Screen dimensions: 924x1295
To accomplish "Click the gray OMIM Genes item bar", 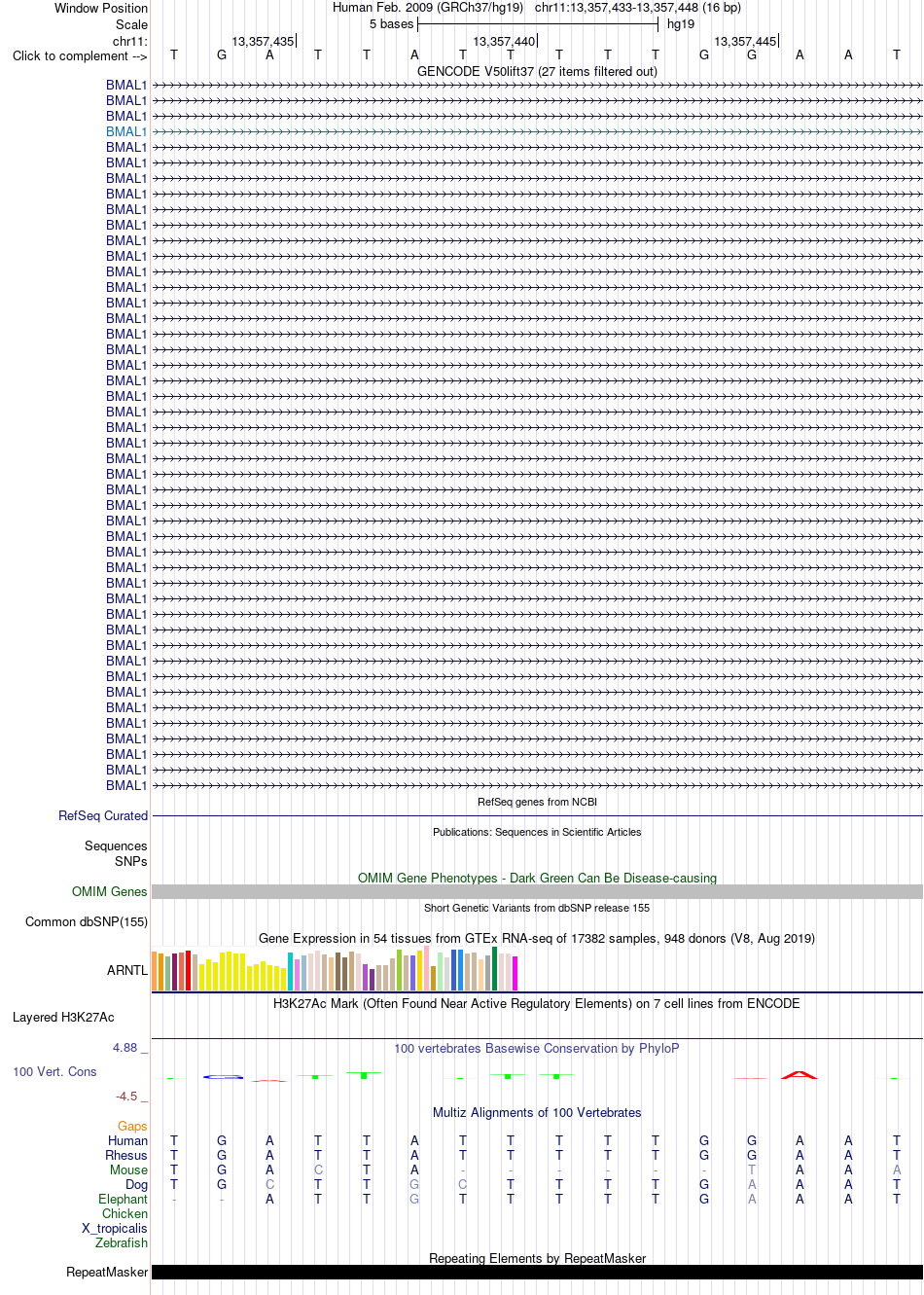I will pos(537,891).
